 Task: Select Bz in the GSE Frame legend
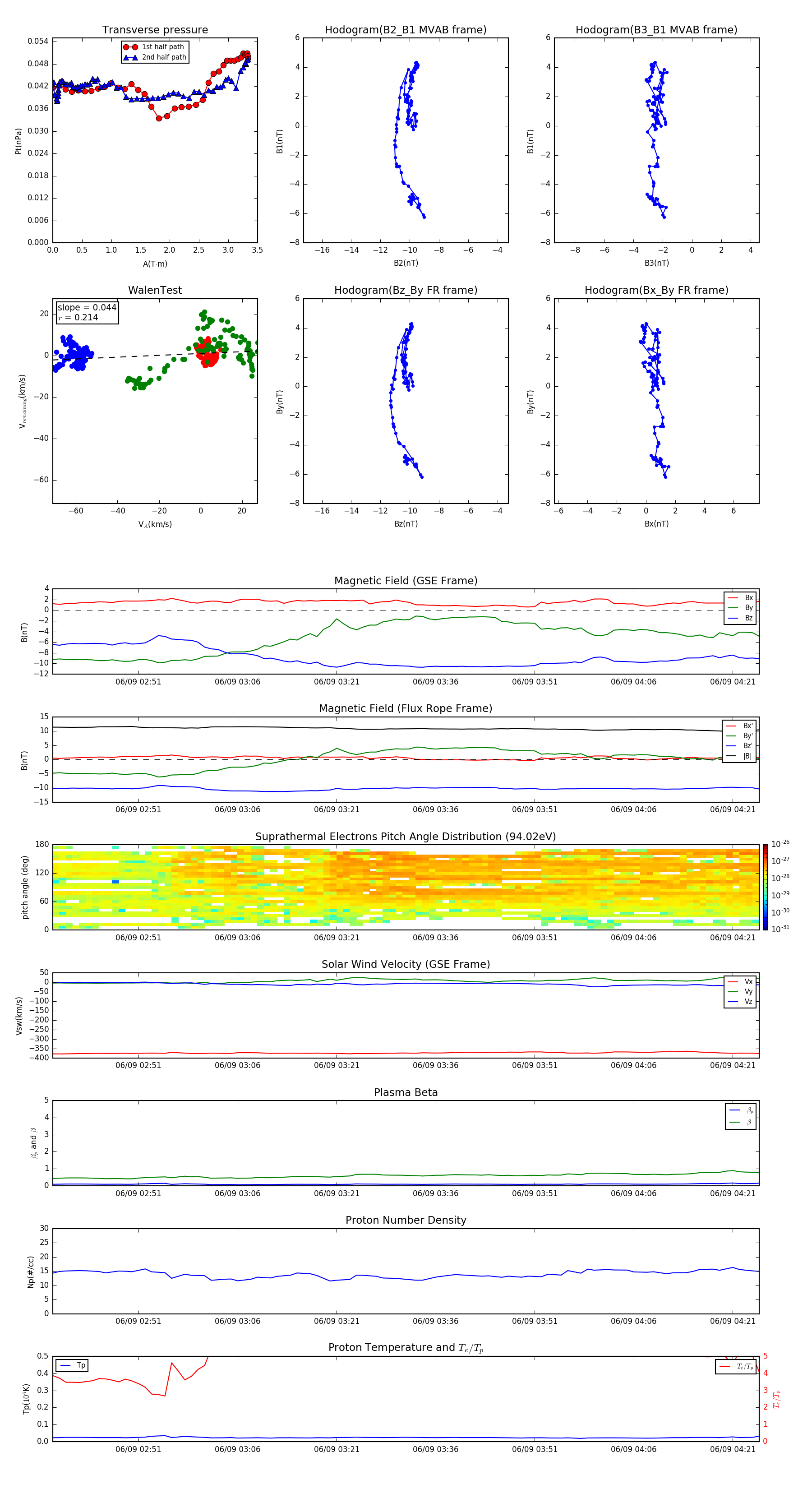741,619
